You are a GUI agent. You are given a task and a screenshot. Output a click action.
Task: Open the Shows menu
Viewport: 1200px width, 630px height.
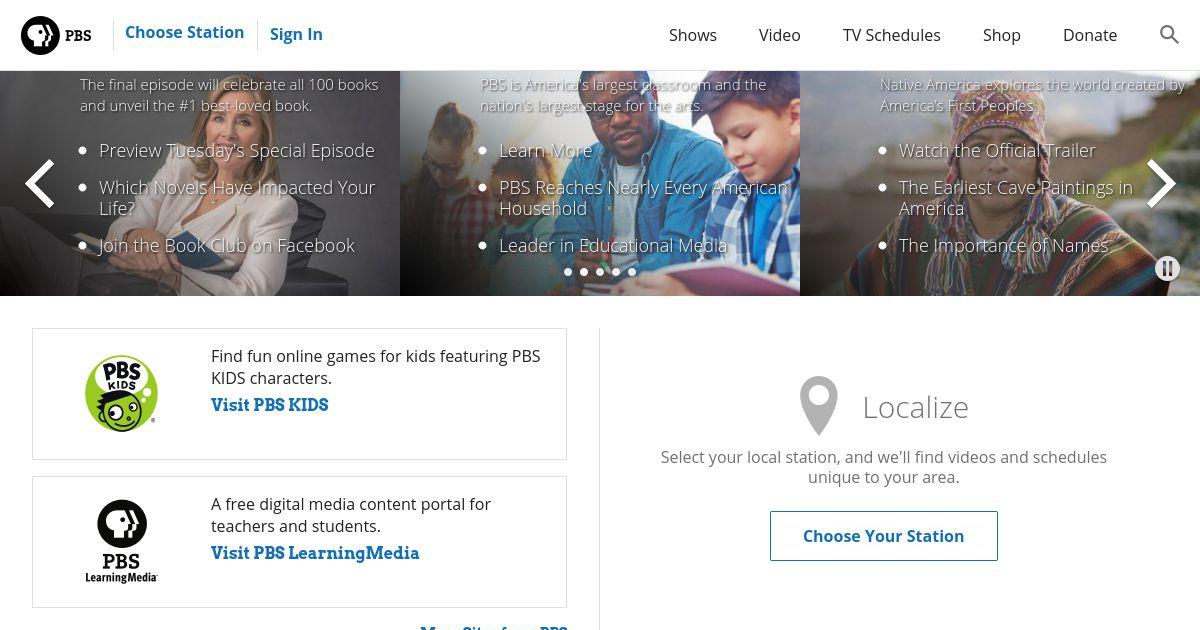693,35
